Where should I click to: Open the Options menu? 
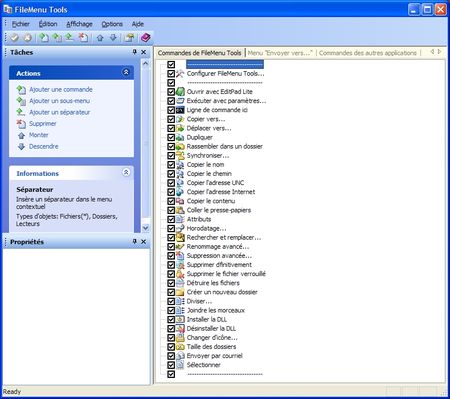[112, 24]
